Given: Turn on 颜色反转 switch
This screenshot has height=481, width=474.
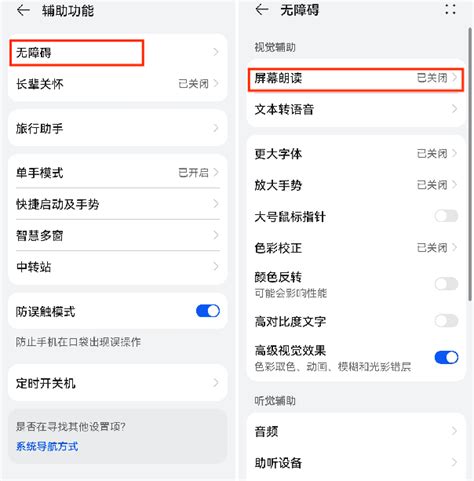Looking at the screenshot, I should click(446, 284).
